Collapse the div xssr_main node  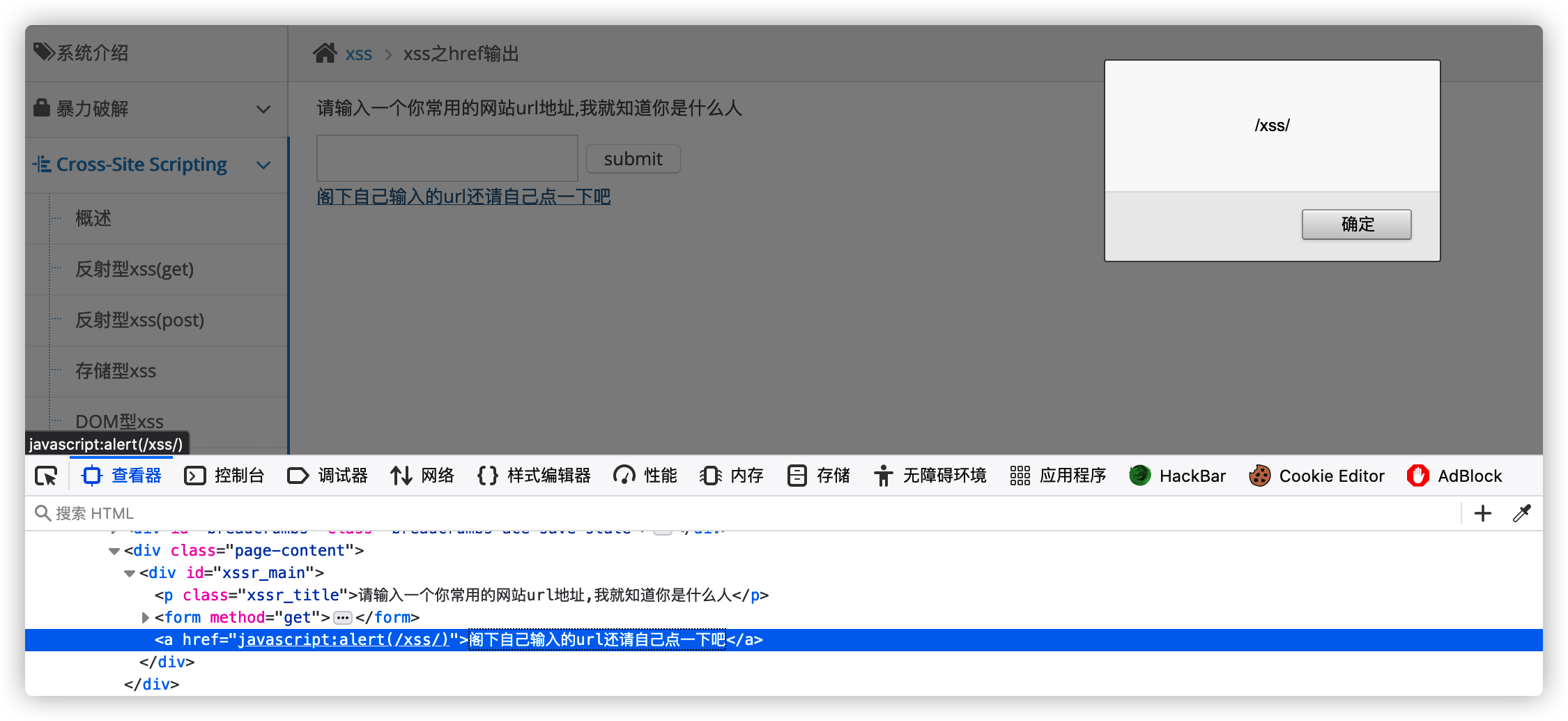130,573
